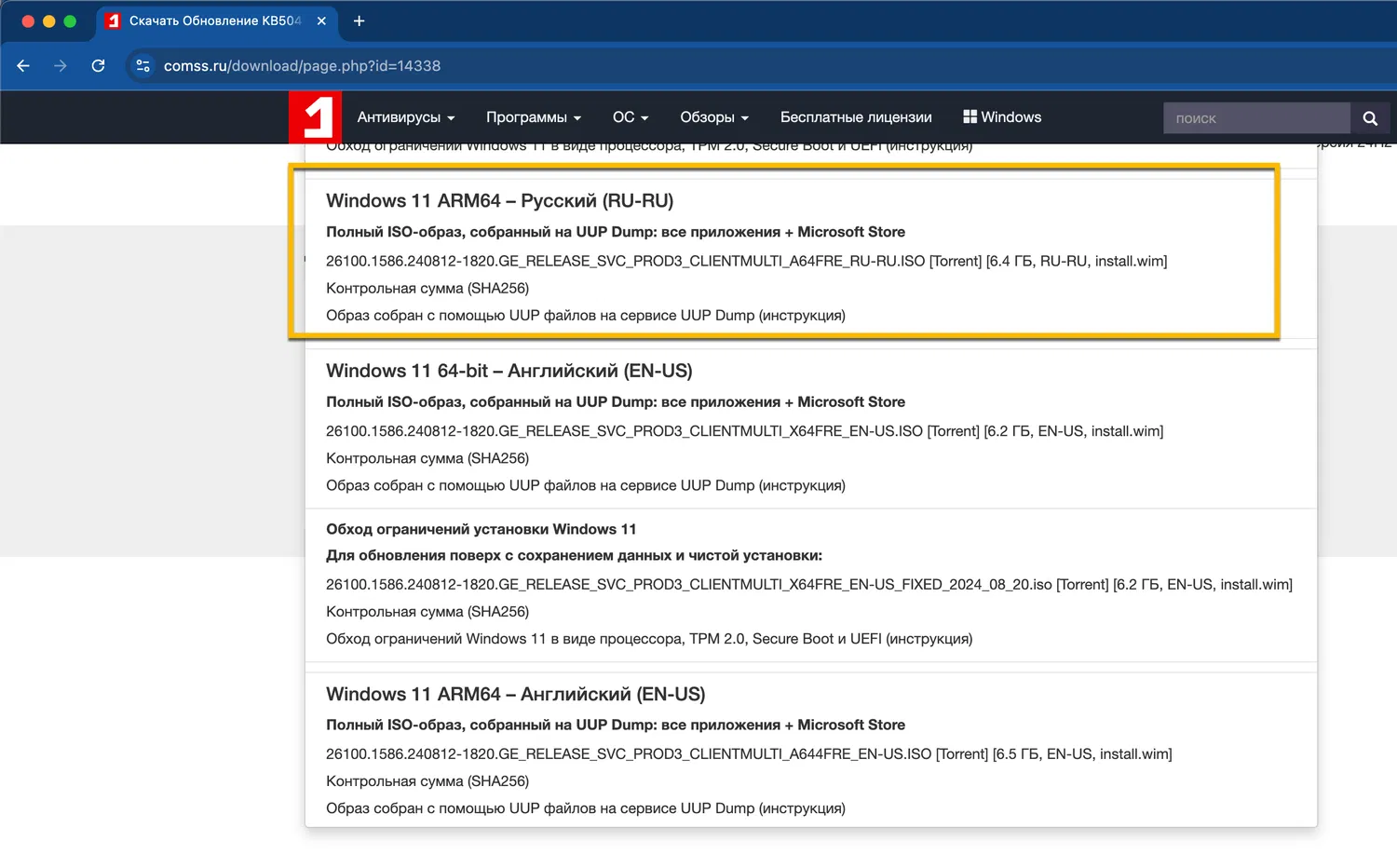
Task: Click "[6.5 ГБ, EN-US, install.wim]" size text
Action: (x=1082, y=754)
